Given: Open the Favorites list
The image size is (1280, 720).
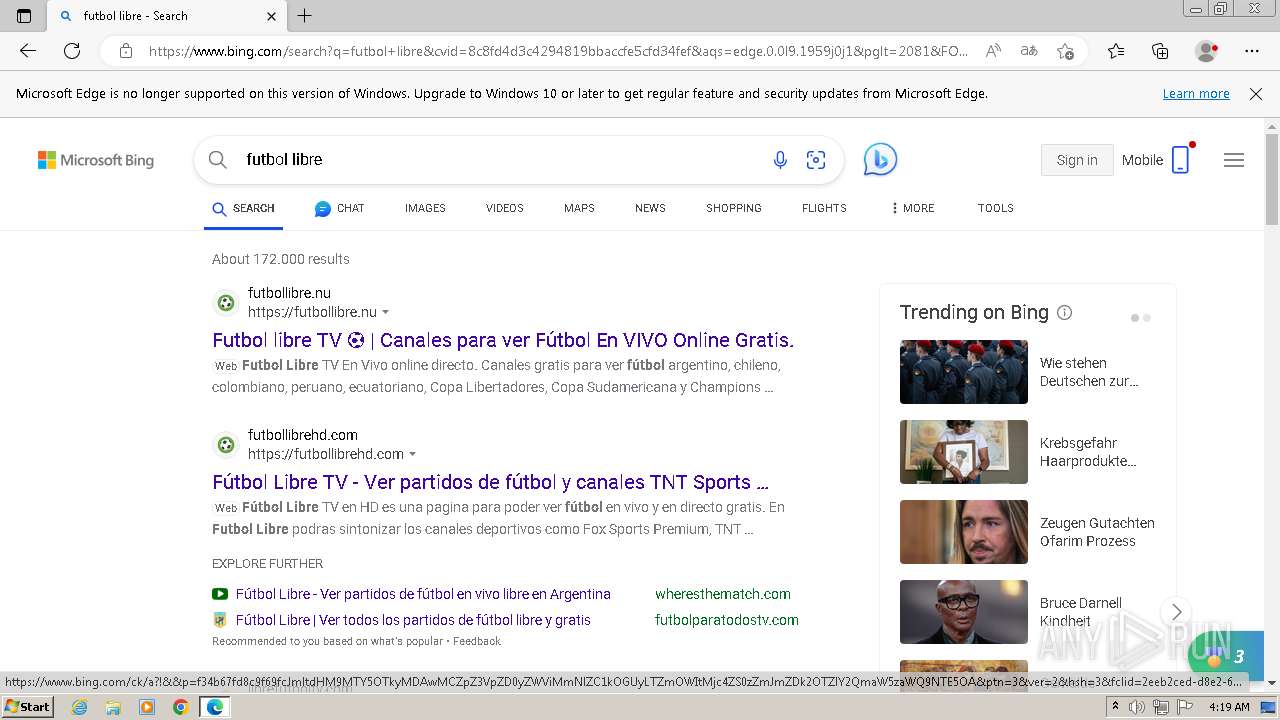Looking at the screenshot, I should tap(1116, 51).
